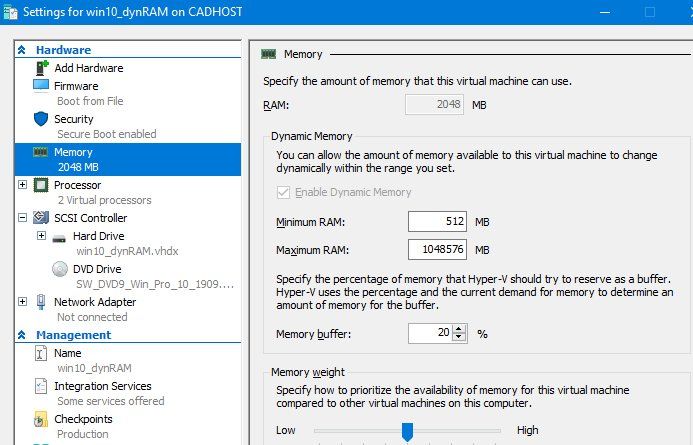Click the 'win10_dynRAM' name value

(x=95, y=368)
